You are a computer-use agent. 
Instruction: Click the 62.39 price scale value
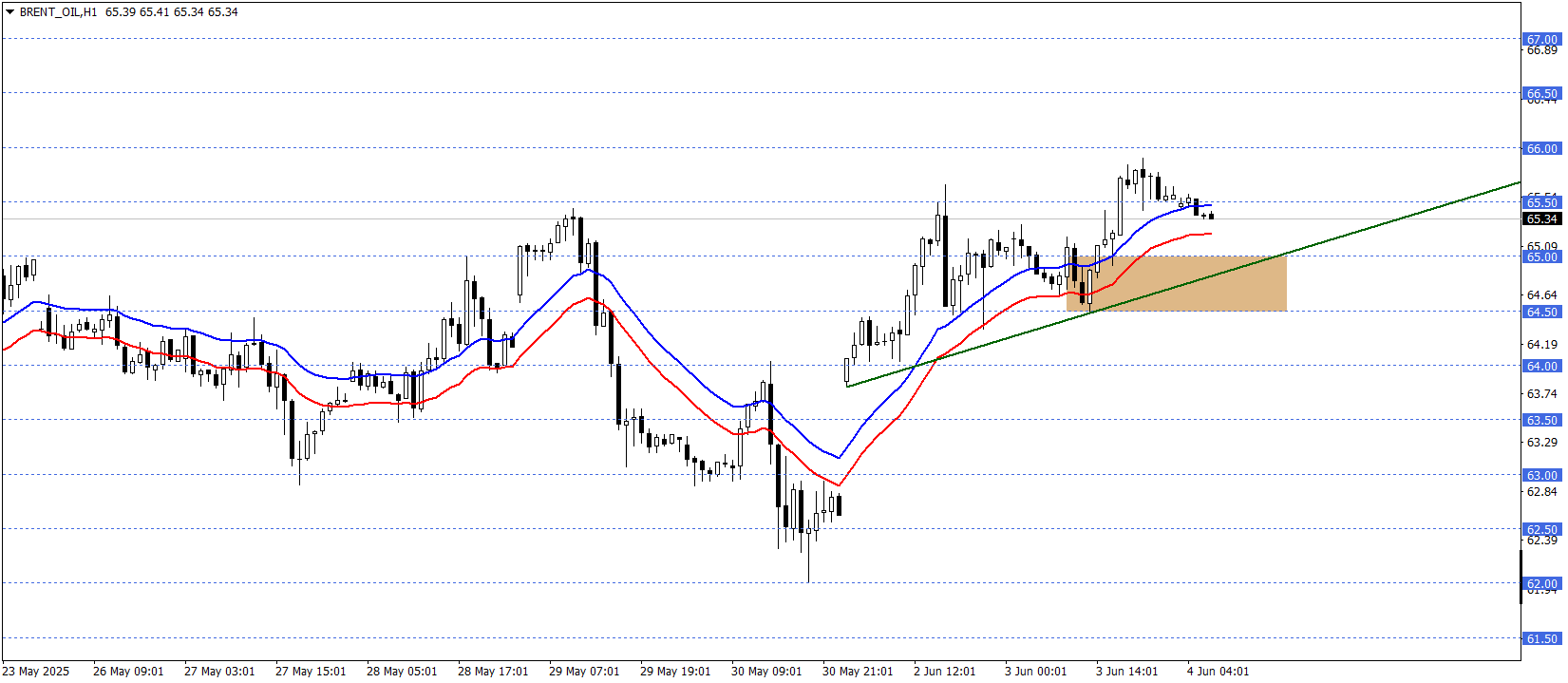pos(1542,541)
